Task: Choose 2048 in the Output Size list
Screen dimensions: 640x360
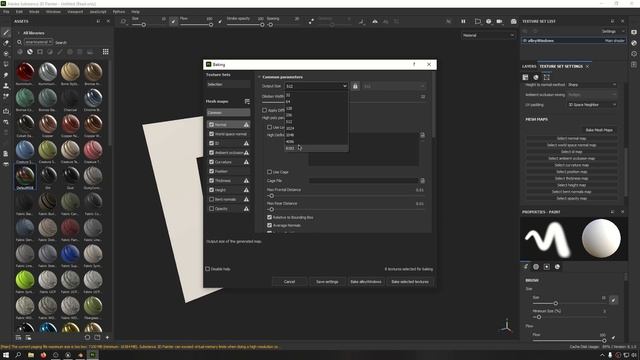Action: coord(316,135)
